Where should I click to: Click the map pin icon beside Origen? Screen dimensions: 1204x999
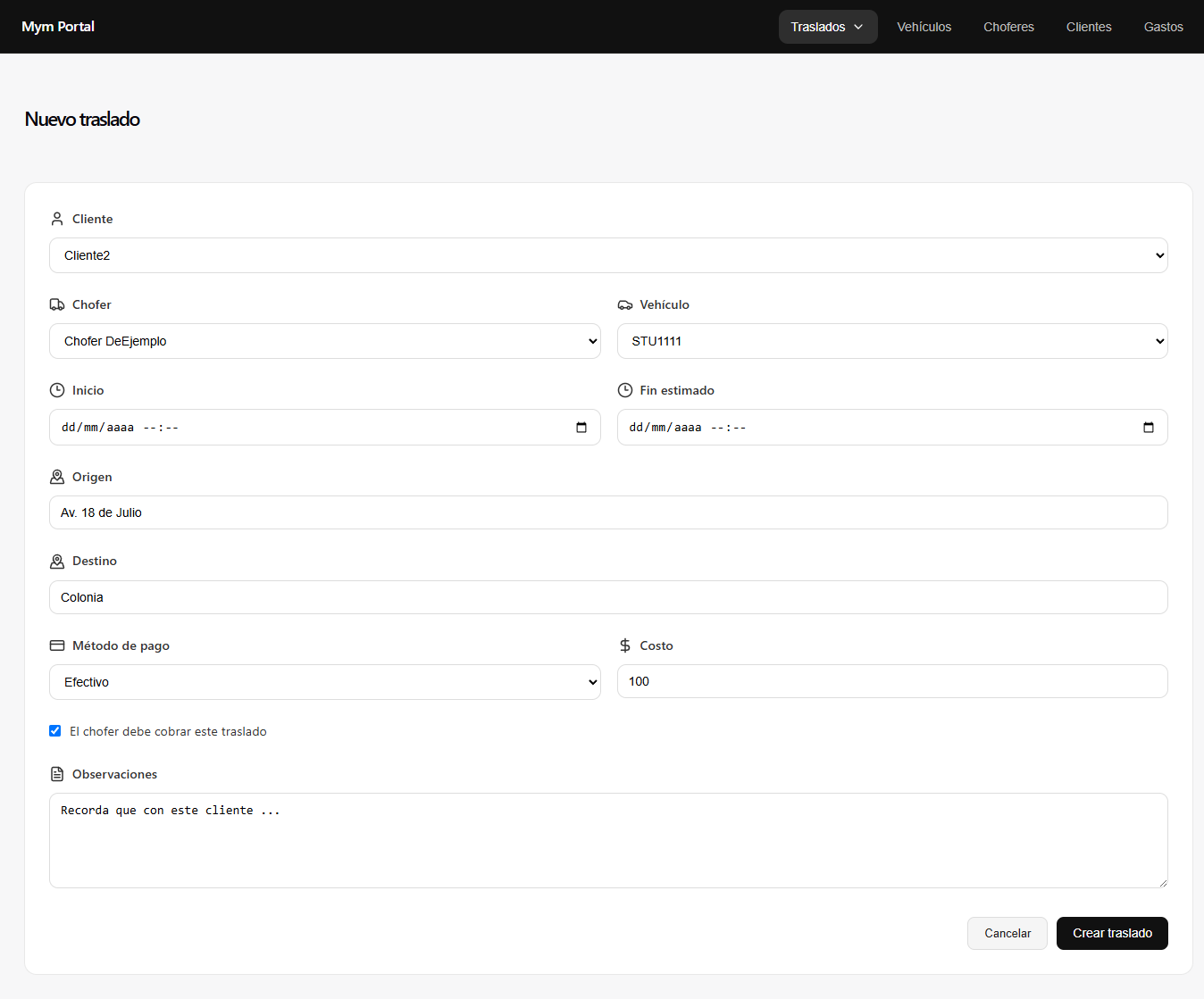tap(57, 477)
